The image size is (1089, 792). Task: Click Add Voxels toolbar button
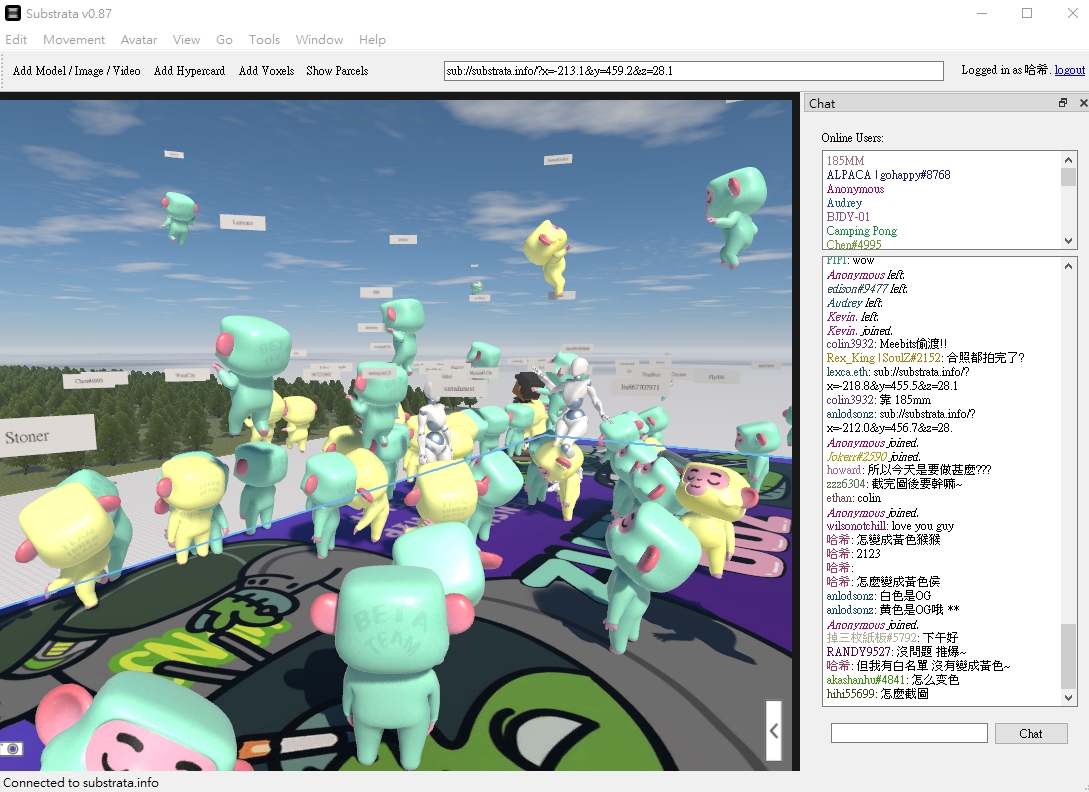click(267, 70)
